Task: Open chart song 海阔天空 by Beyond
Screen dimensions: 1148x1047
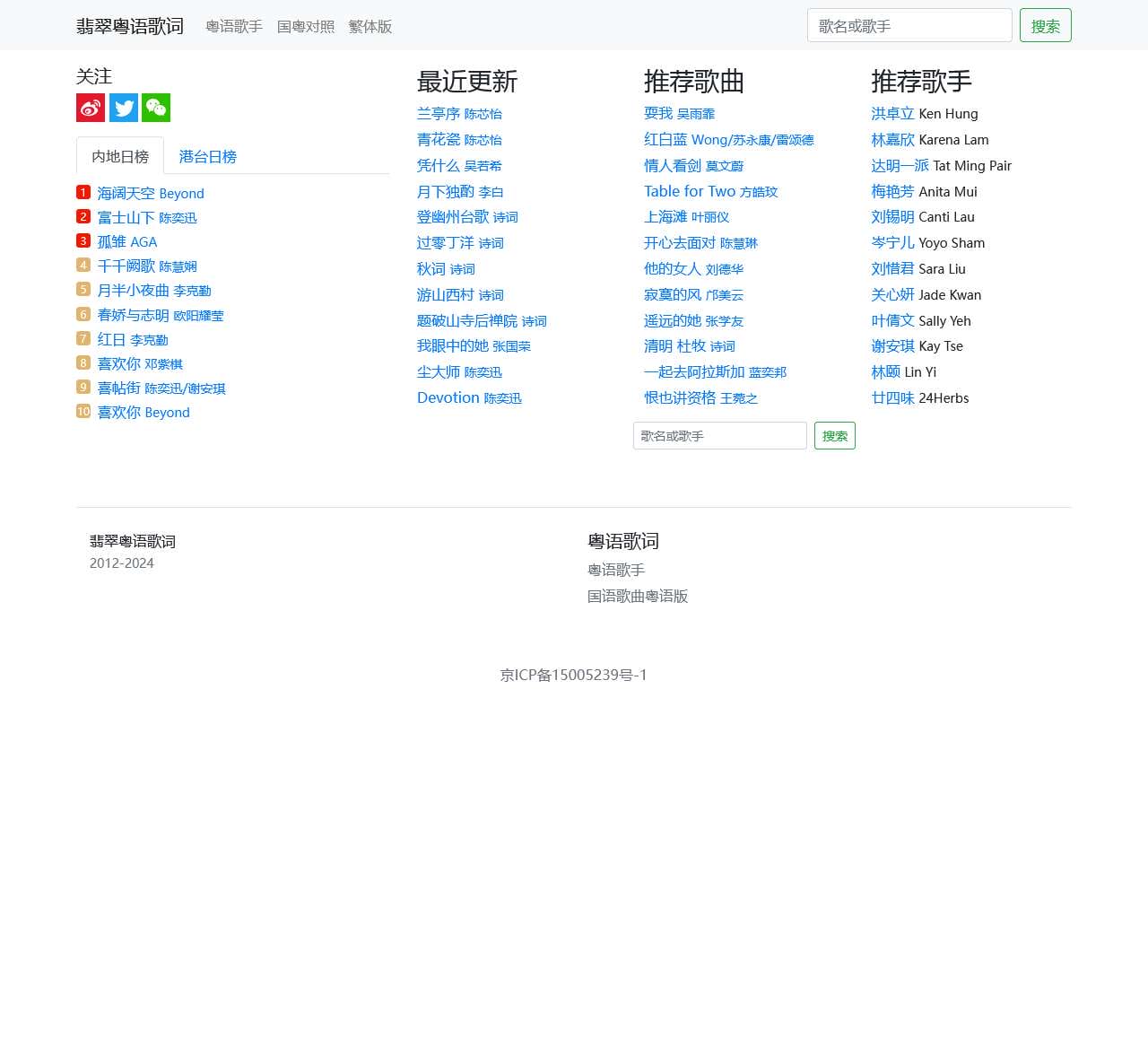Action: click(x=151, y=193)
